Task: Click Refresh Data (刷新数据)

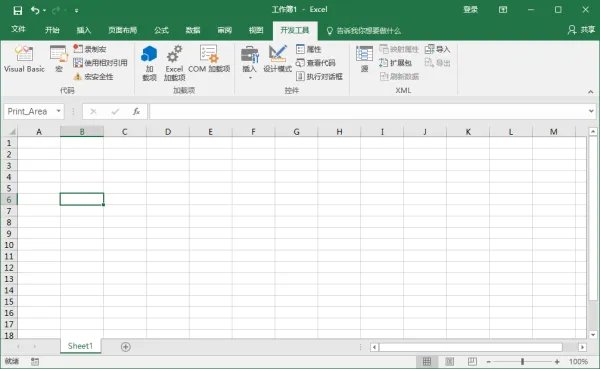Action: tap(399, 77)
